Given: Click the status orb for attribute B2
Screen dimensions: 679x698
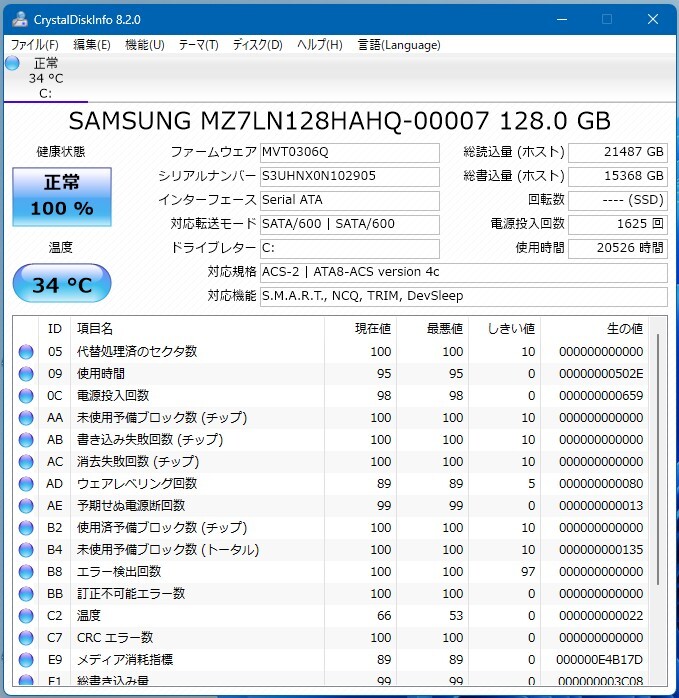Looking at the screenshot, I should 26,528.
